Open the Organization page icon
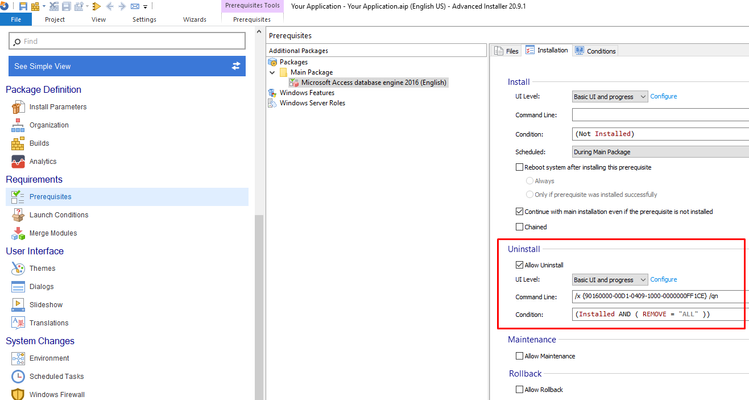 click(18, 125)
